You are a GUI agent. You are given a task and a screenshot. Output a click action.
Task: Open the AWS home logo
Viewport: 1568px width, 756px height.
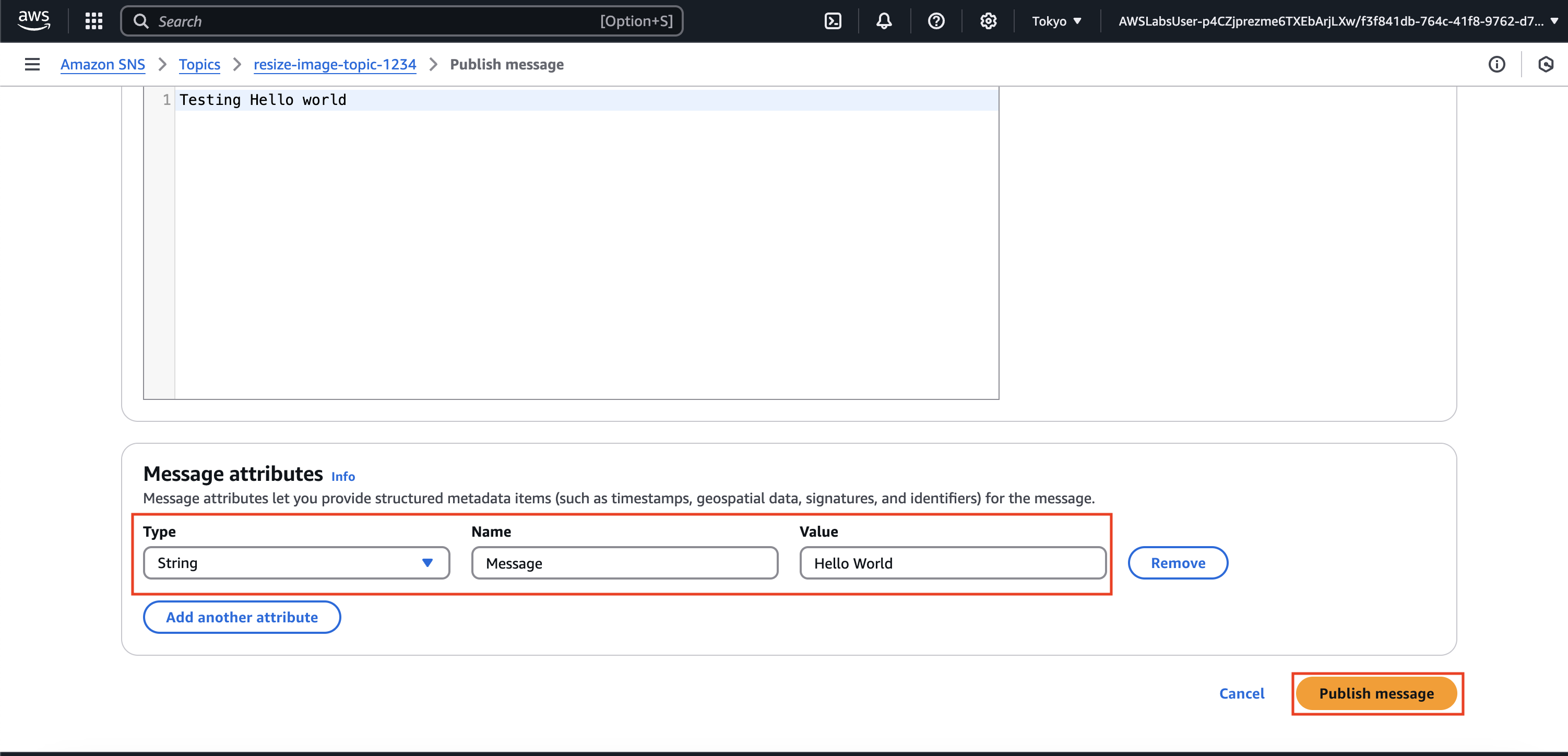(x=34, y=21)
